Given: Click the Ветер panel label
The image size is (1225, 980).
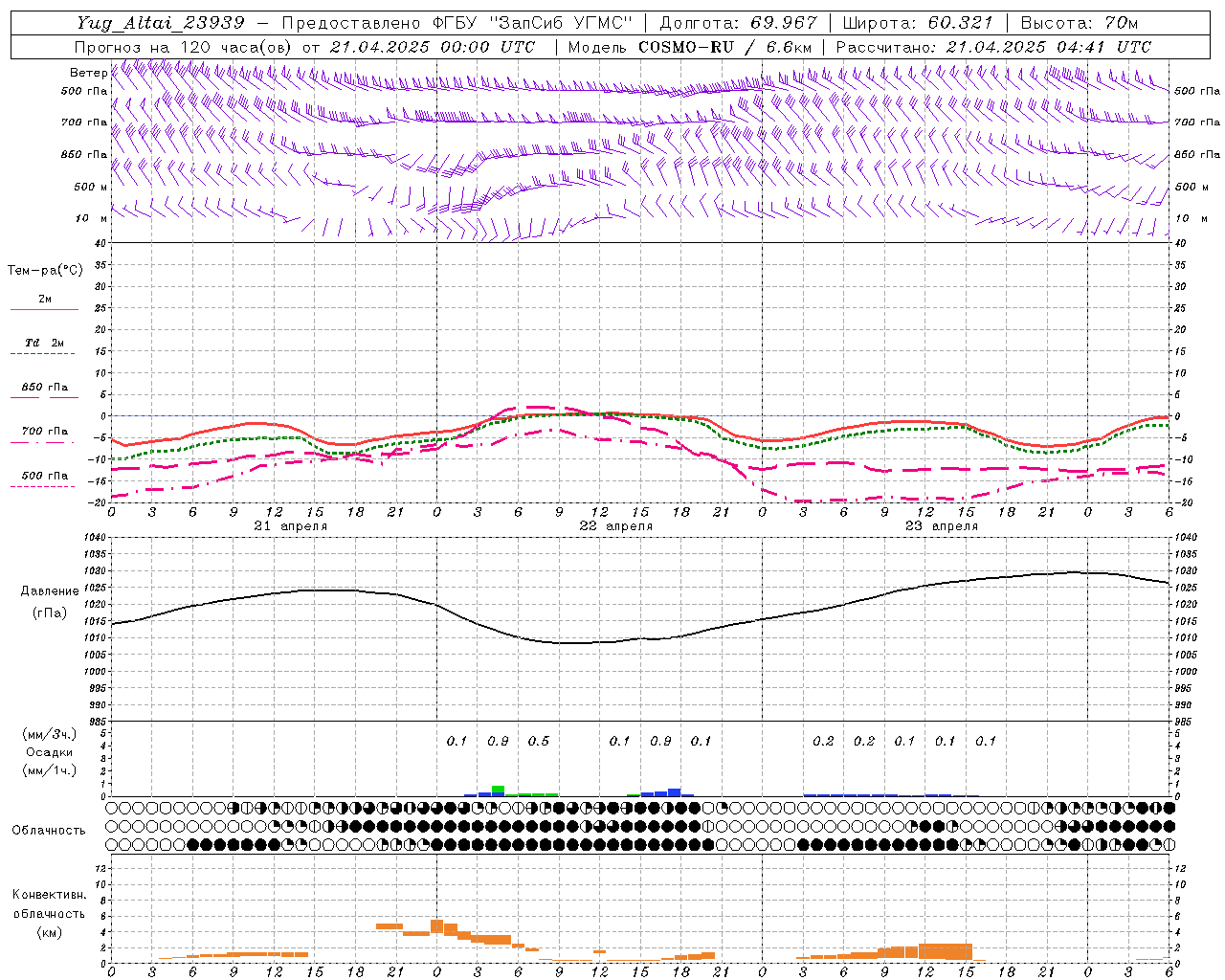Looking at the screenshot, I should (88, 73).
